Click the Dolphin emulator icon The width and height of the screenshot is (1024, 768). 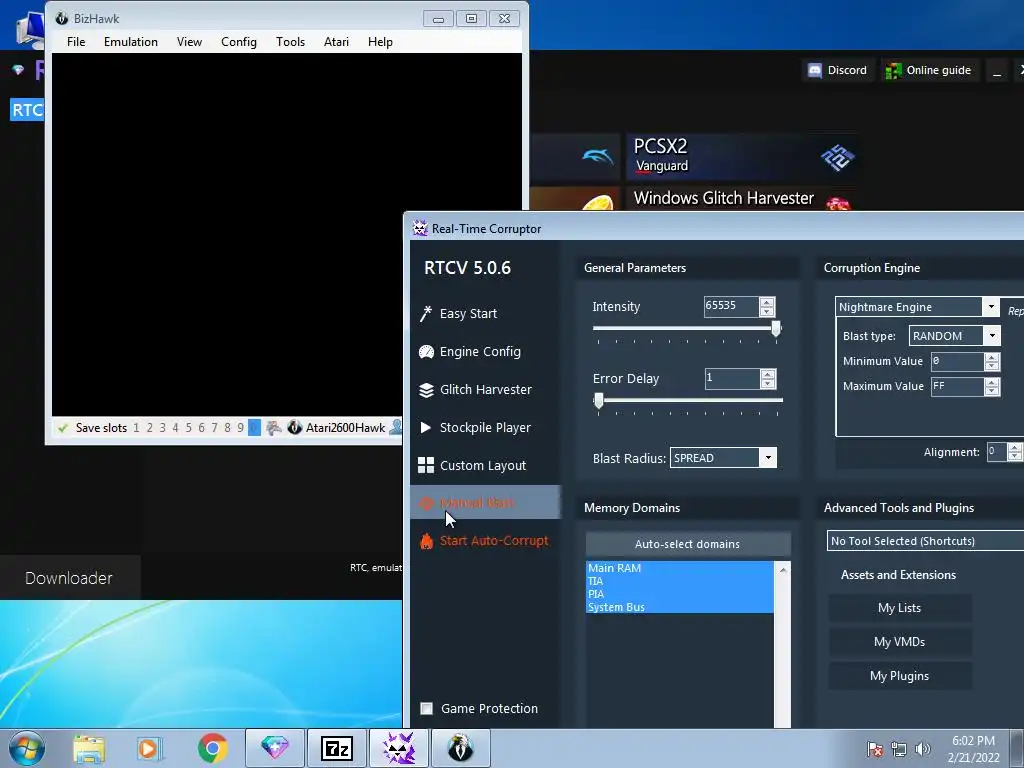pyautogui.click(x=598, y=156)
